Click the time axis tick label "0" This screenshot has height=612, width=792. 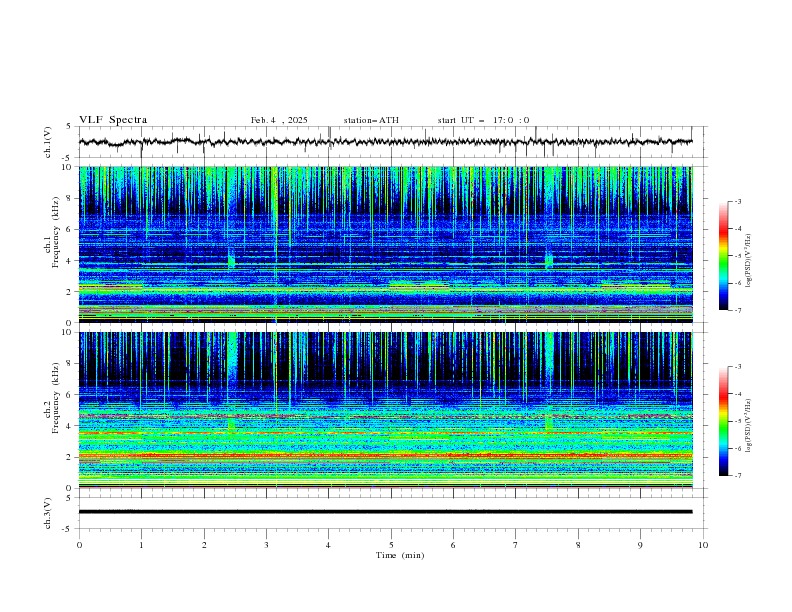point(79,545)
